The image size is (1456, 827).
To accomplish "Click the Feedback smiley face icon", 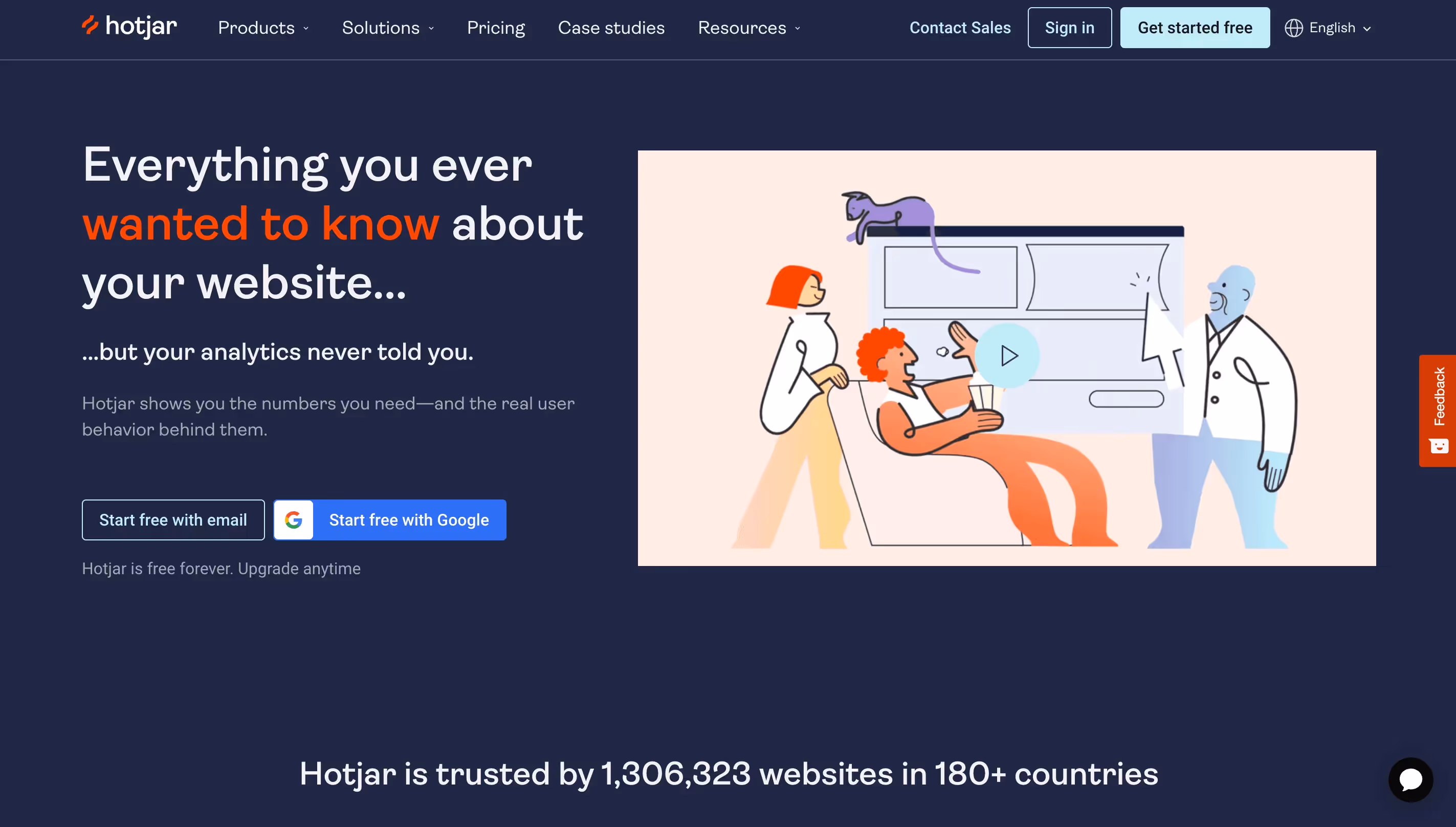I will pyautogui.click(x=1439, y=446).
